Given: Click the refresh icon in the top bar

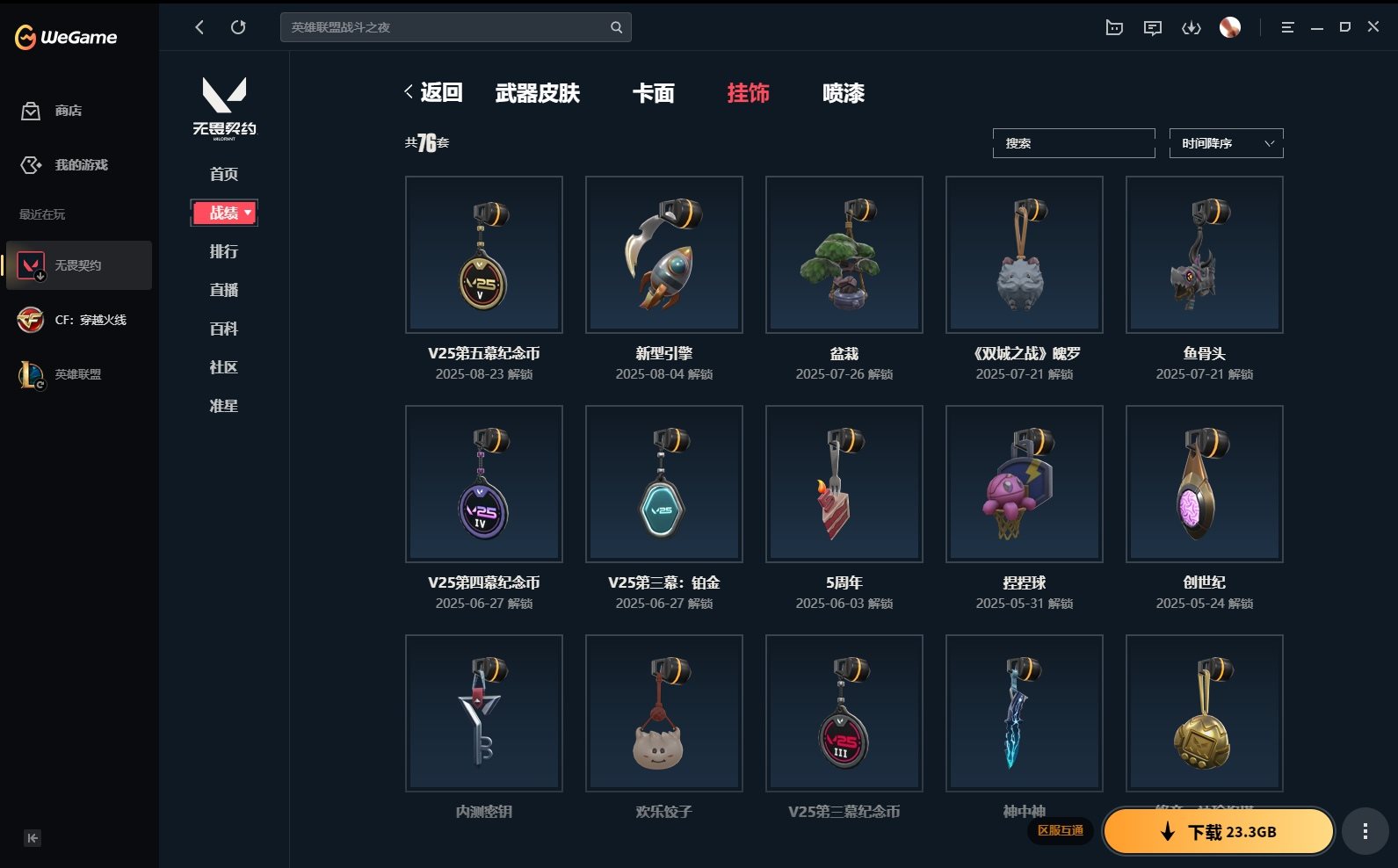Looking at the screenshot, I should (x=238, y=27).
